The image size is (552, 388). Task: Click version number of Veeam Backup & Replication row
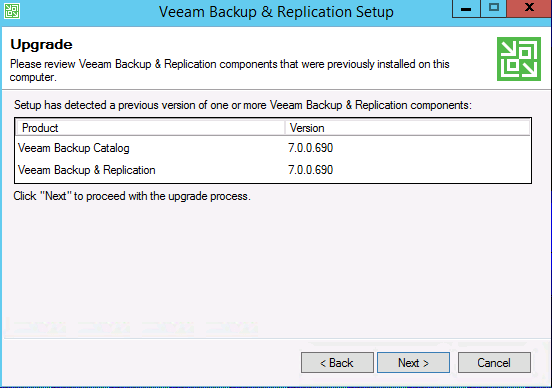click(x=310, y=170)
